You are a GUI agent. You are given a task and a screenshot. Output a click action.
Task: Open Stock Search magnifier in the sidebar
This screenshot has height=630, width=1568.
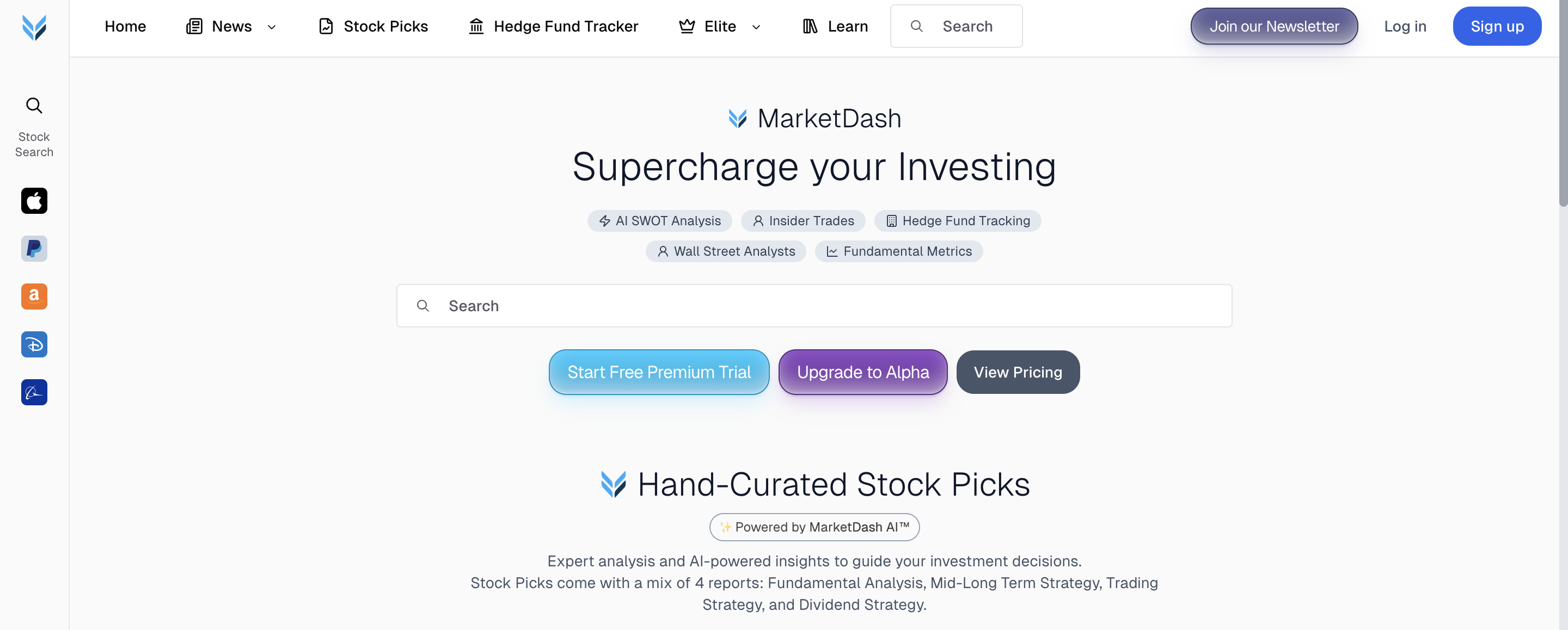[34, 106]
